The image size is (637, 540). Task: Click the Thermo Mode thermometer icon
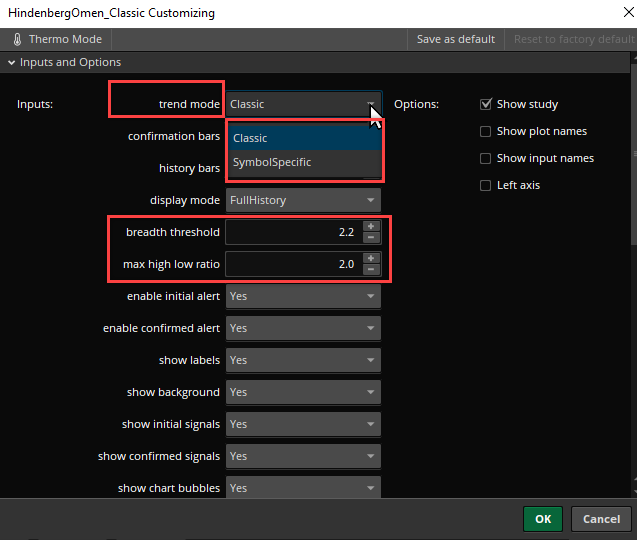click(x=17, y=39)
